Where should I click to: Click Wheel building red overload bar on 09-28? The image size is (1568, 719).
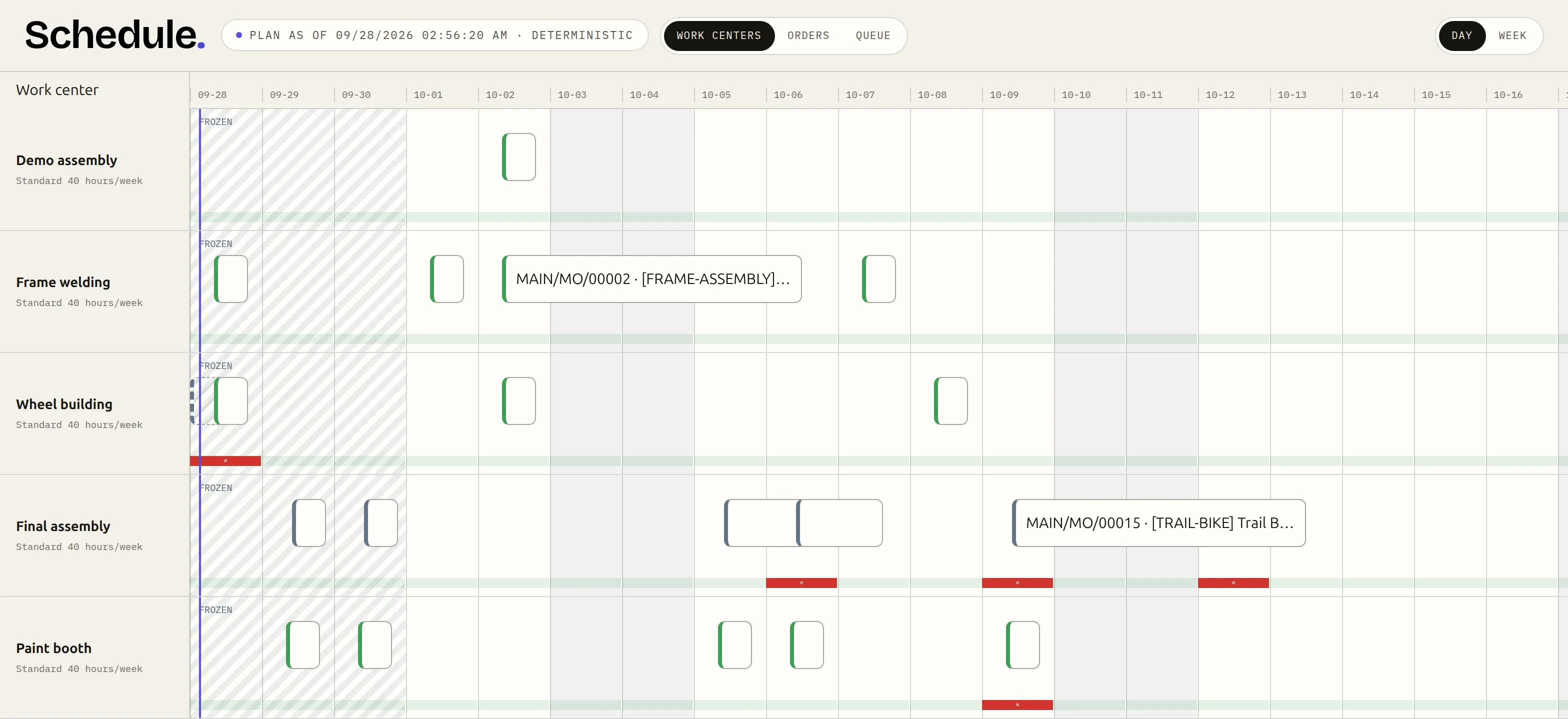tap(225, 461)
